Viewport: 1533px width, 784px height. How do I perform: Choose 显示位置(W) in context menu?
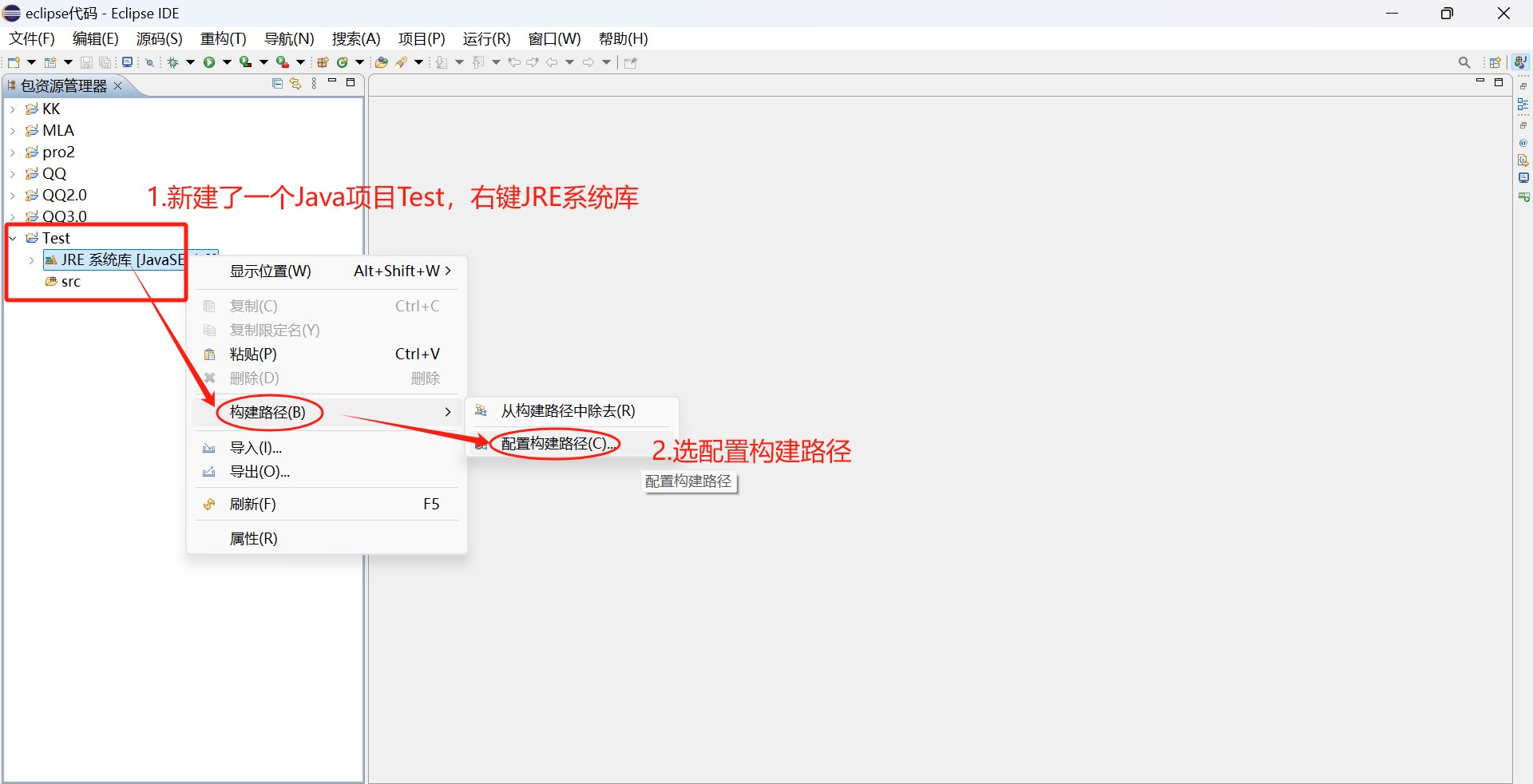click(327, 271)
